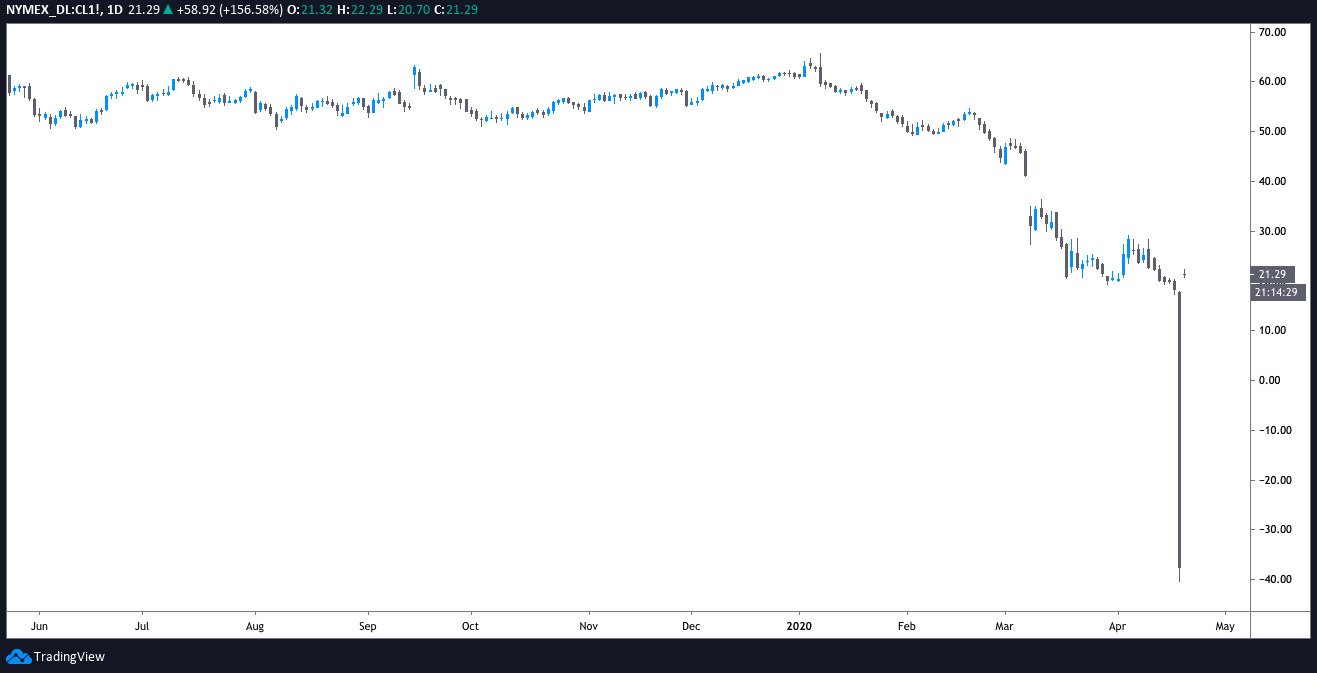Screen dimensions: 1317x673
Task: Click the Sep label on time axis
Action: pos(368,626)
